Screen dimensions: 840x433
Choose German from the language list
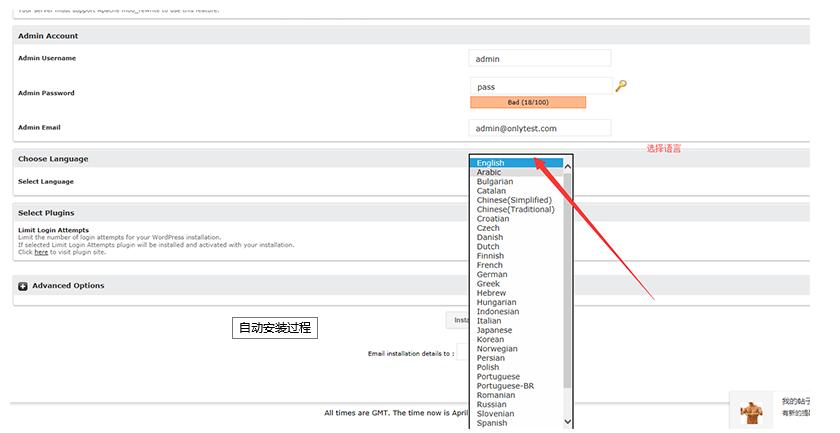click(516, 274)
